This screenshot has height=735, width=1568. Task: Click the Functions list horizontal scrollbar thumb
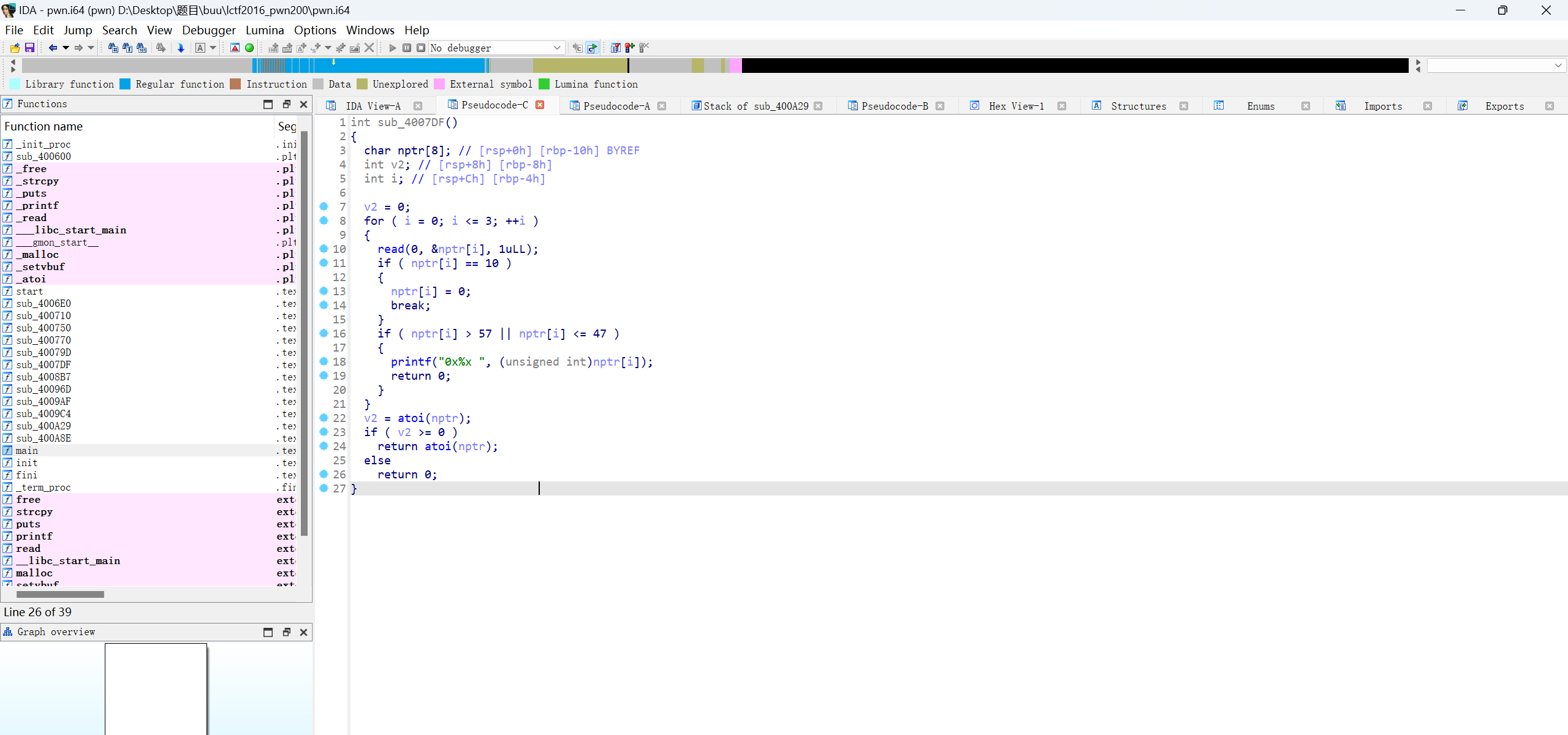click(60, 594)
